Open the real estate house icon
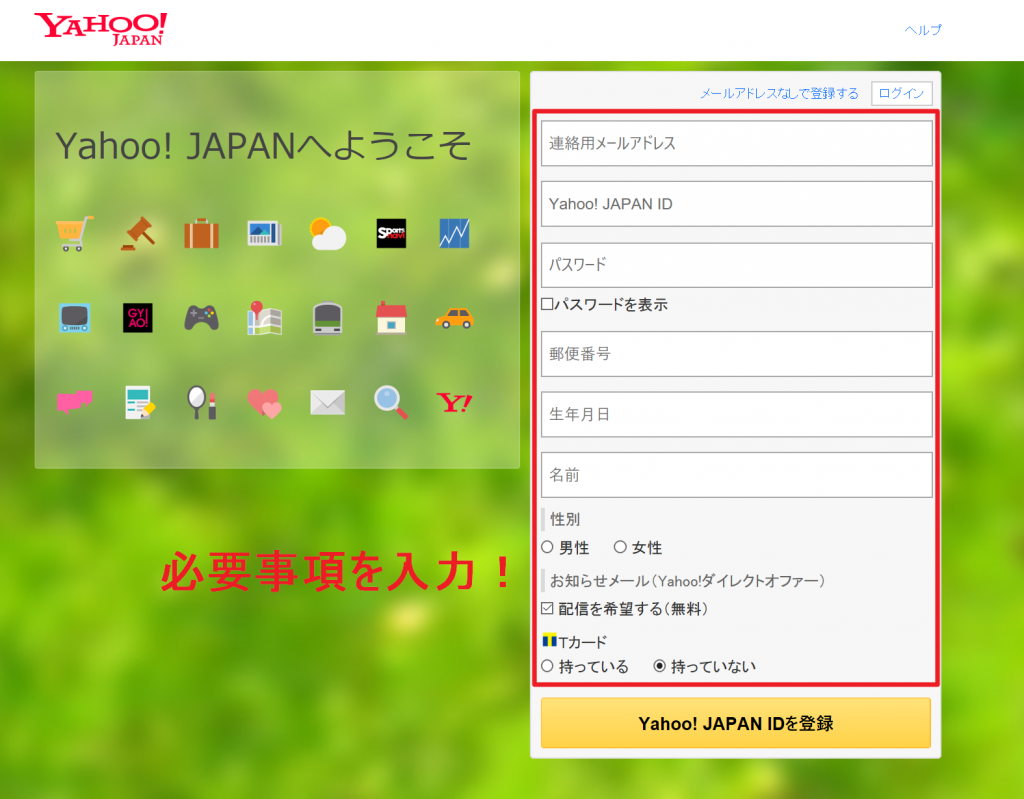The width and height of the screenshot is (1024, 799). pyautogui.click(x=391, y=318)
